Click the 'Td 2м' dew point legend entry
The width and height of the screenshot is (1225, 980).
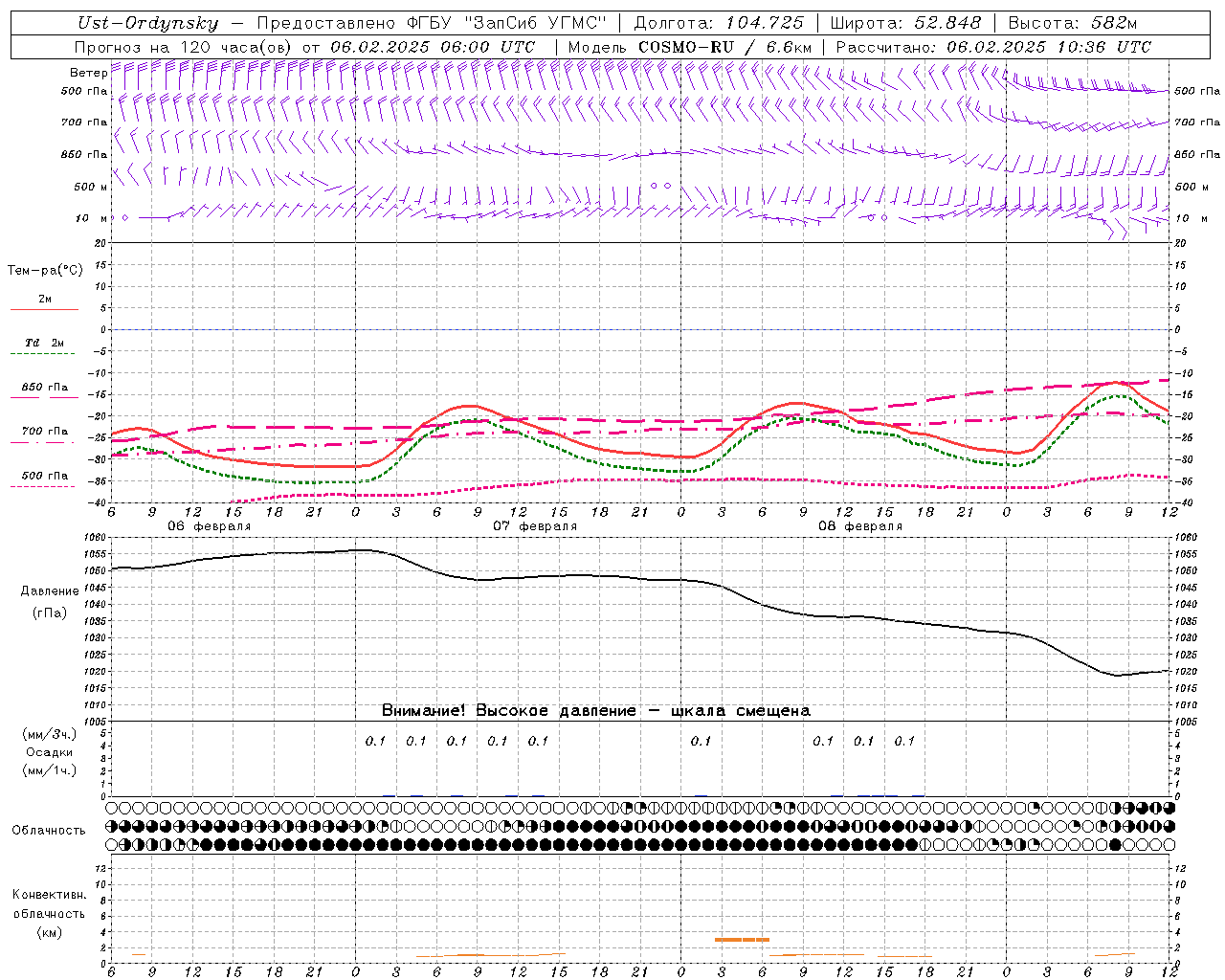(44, 343)
